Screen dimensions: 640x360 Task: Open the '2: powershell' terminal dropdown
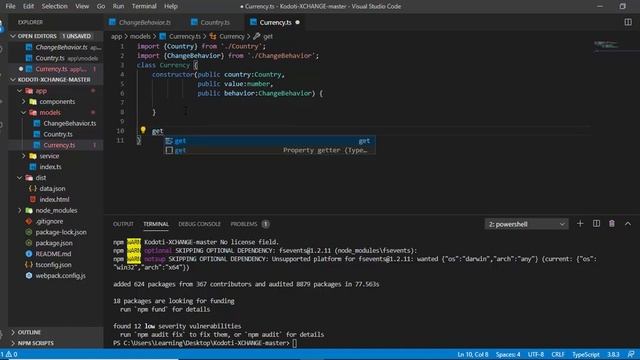coord(526,224)
